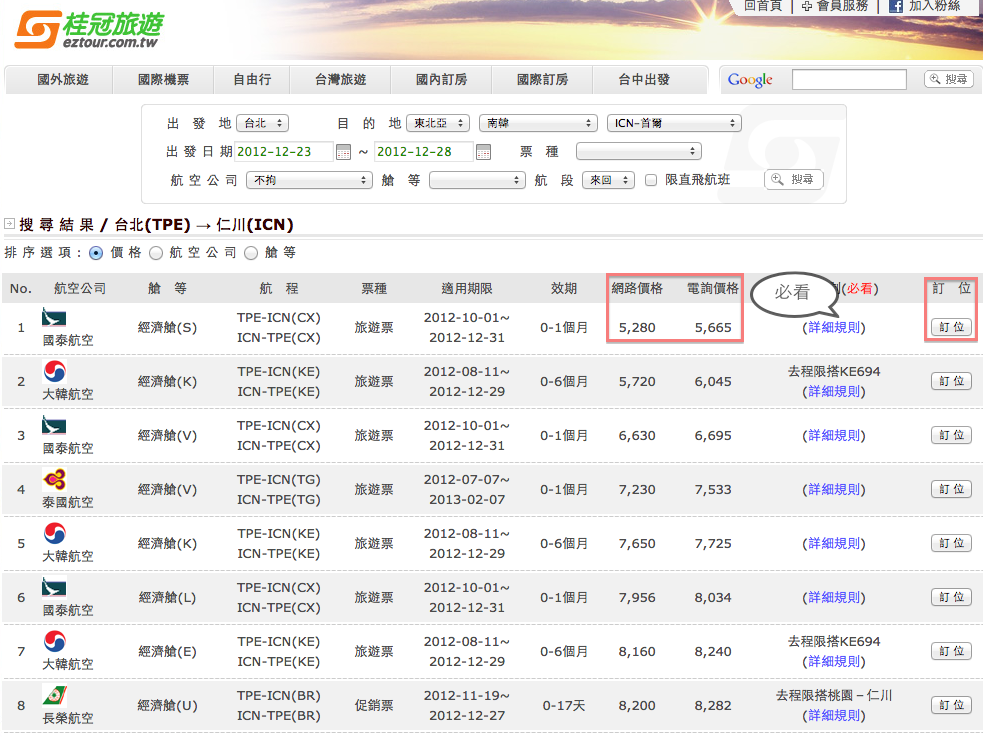The width and height of the screenshot is (983, 737).
Task: Open 詳細規則 link in row 1
Action: (834, 327)
